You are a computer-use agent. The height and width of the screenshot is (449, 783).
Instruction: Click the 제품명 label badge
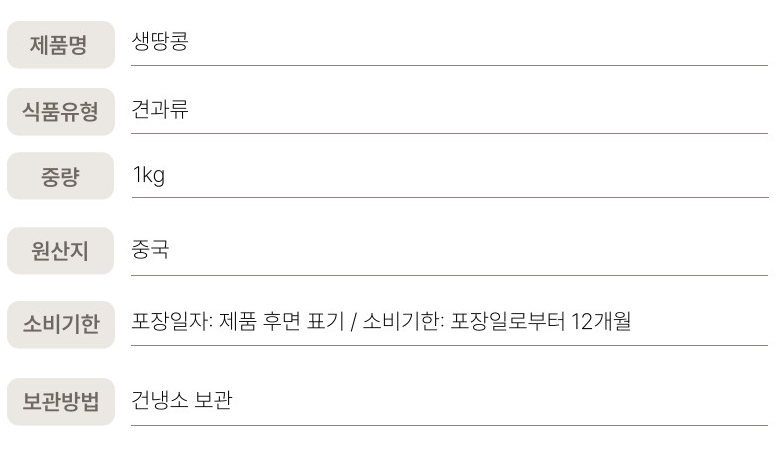coord(60,45)
